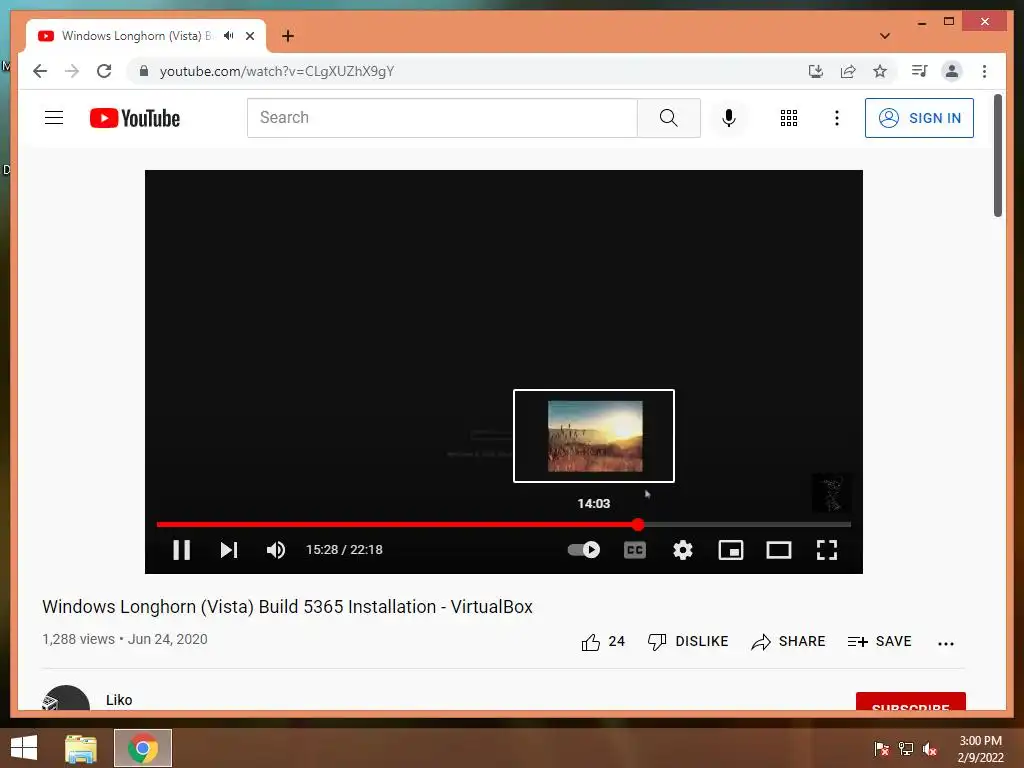The image size is (1024, 768).
Task: Open Action Center flag tray icon
Action: click(x=882, y=749)
